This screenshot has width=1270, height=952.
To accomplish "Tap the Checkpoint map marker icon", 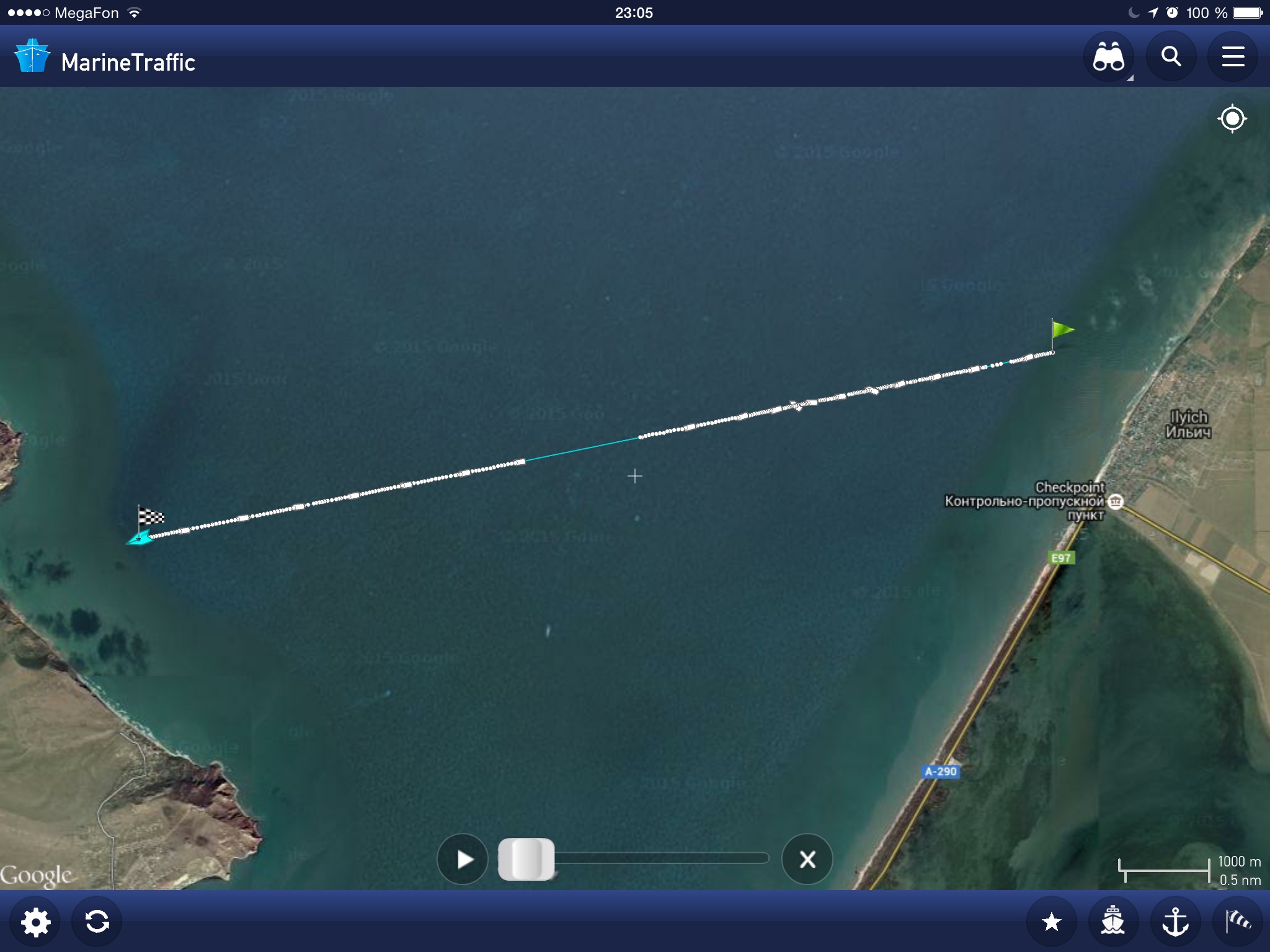I will 1115,501.
